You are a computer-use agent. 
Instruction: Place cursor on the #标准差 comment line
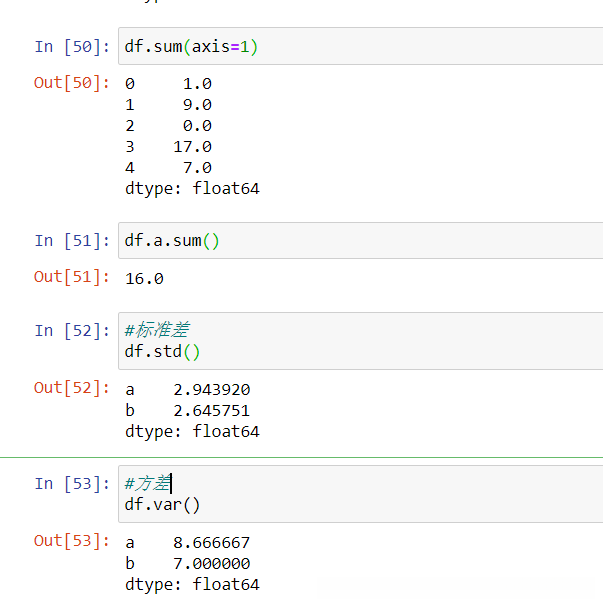(157, 330)
